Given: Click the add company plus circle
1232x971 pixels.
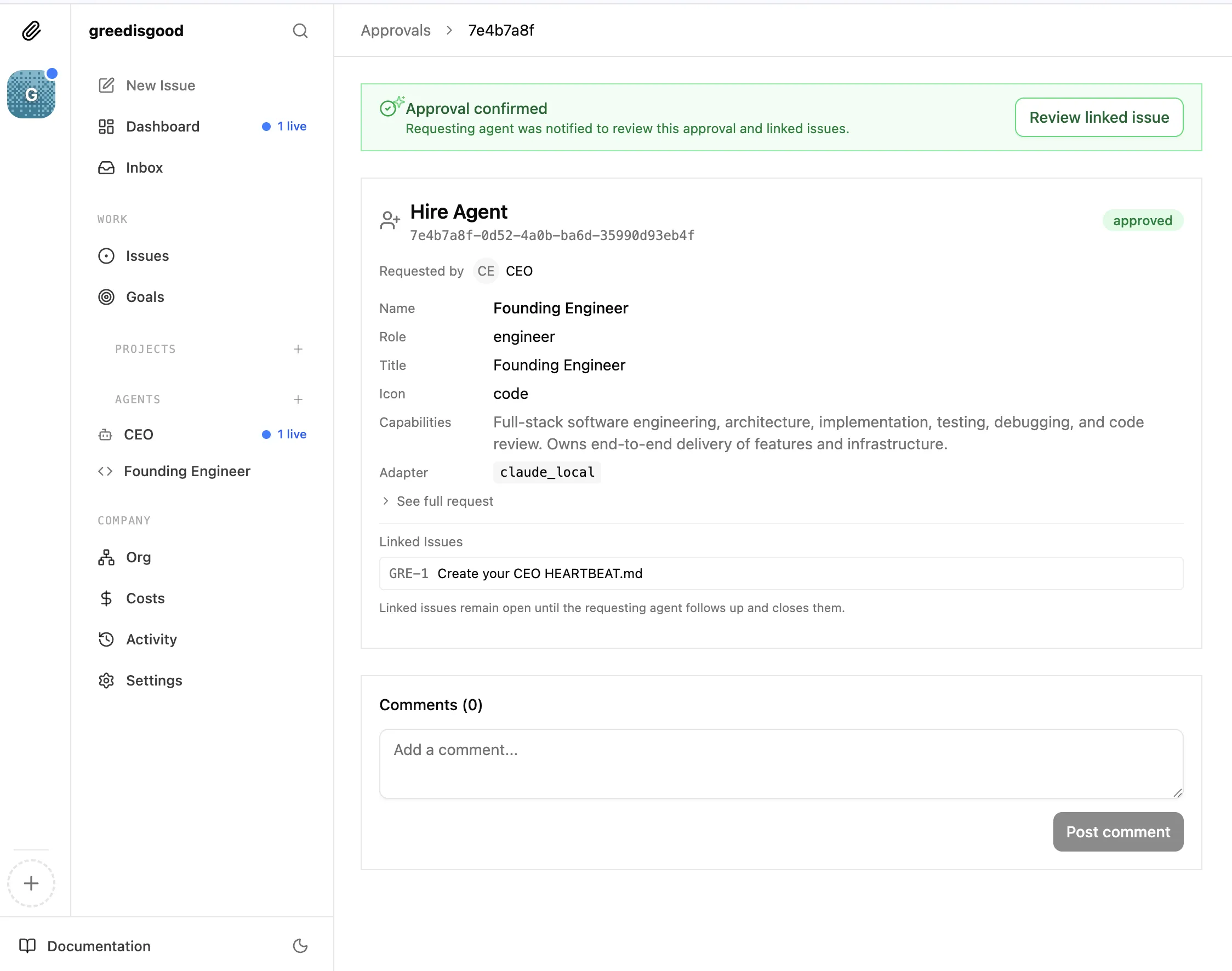Looking at the screenshot, I should click(31, 883).
